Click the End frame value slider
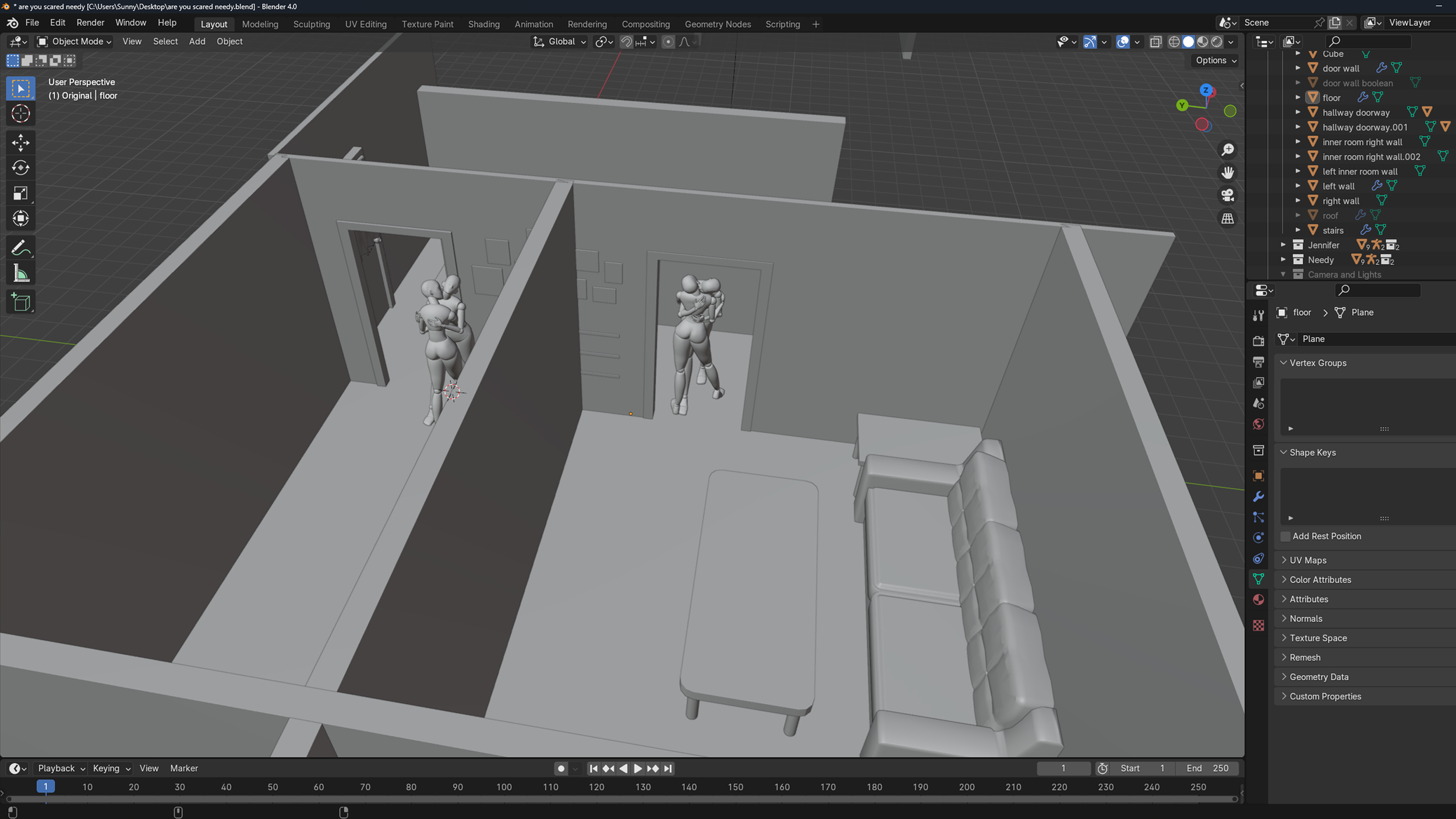The width and height of the screenshot is (1456, 819). [1207, 768]
